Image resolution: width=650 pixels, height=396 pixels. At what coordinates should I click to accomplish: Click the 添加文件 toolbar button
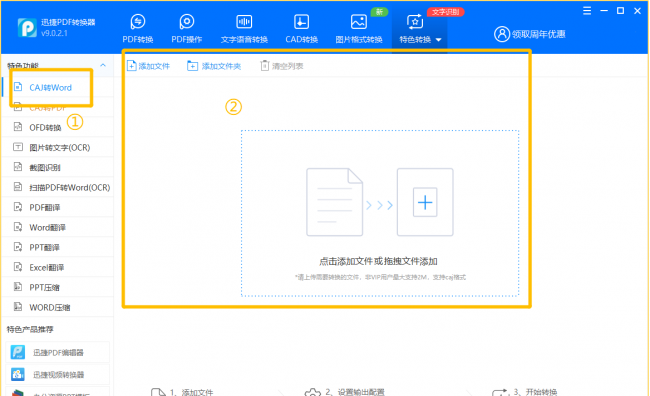click(148, 66)
